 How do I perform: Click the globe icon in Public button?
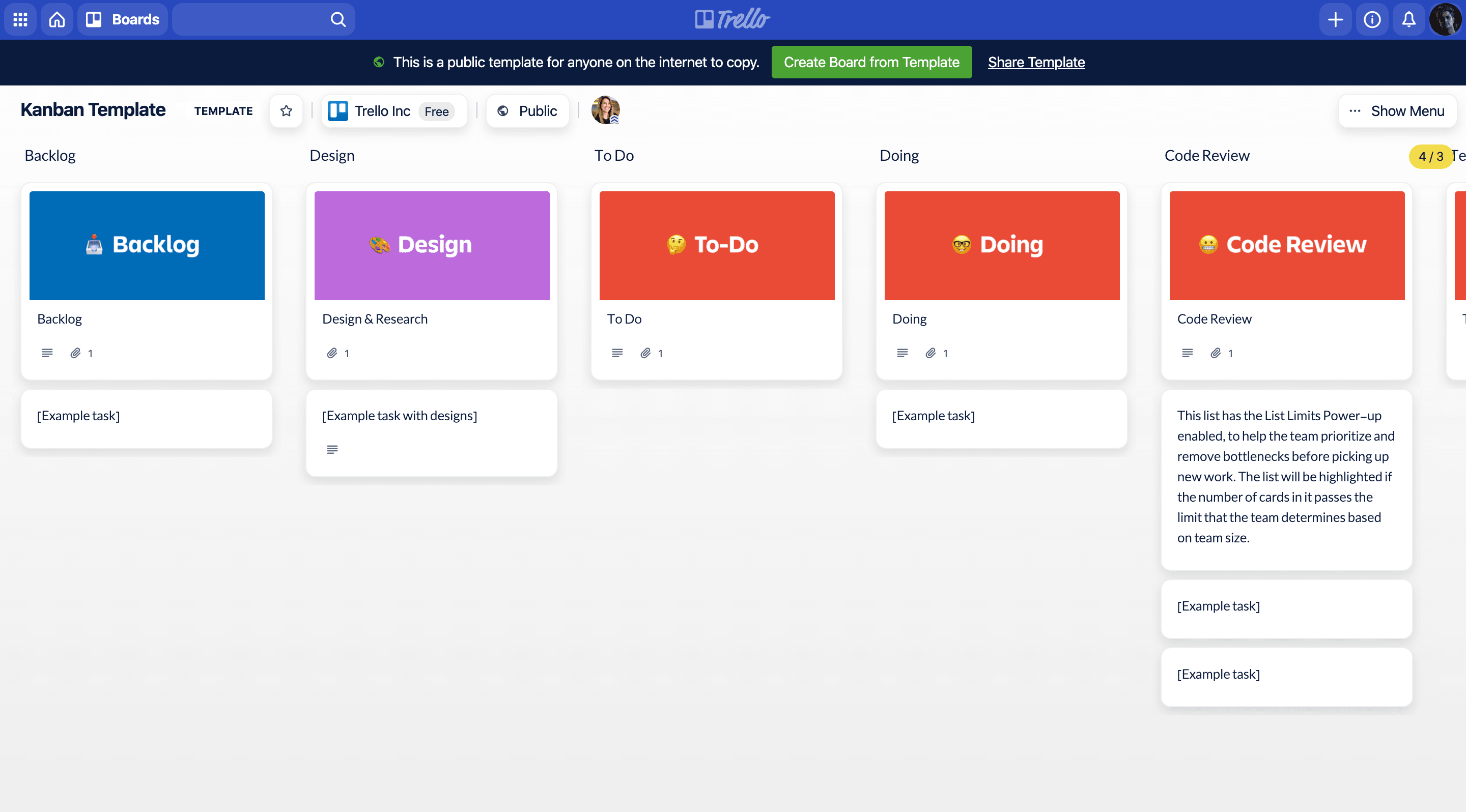pos(502,111)
